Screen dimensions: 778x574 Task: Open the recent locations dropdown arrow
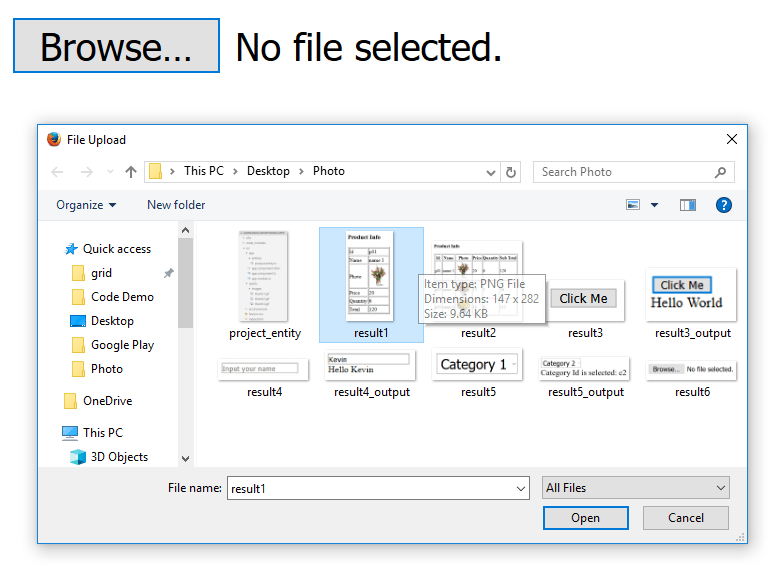(110, 172)
